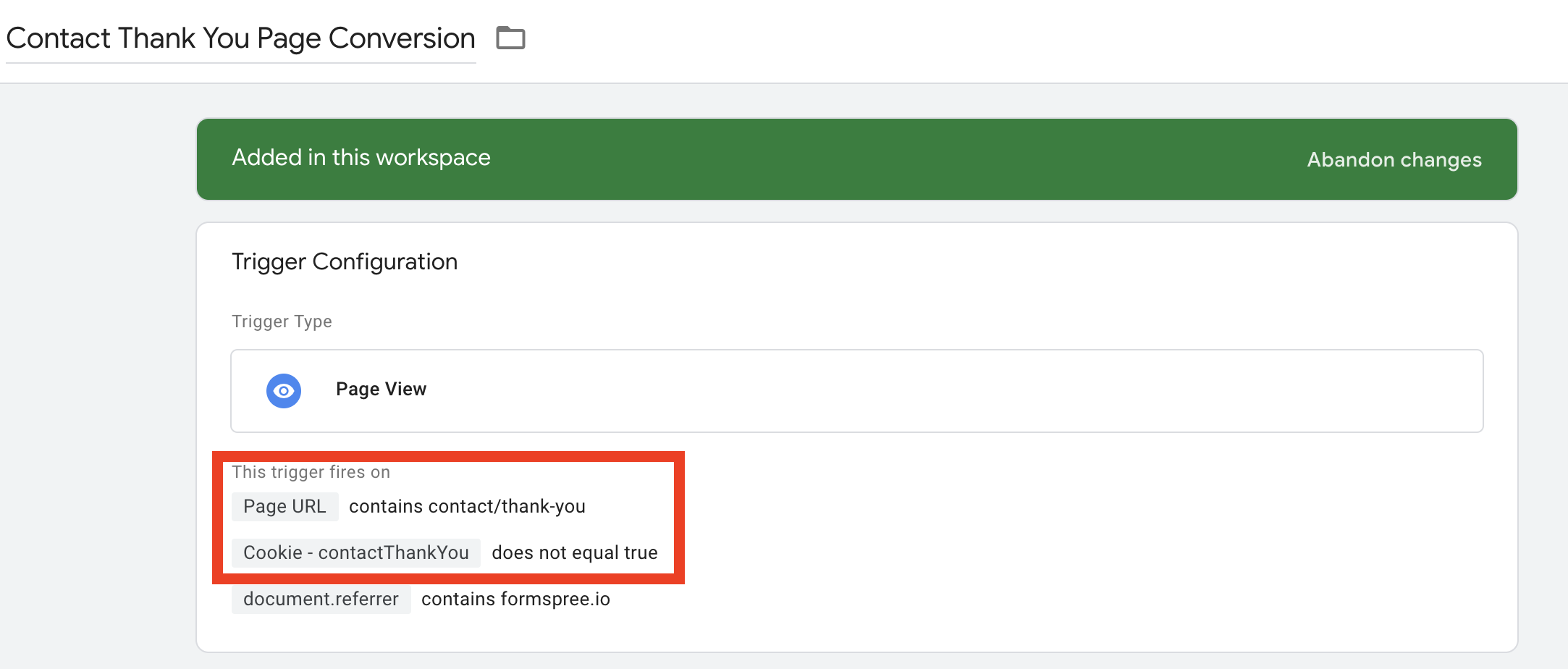
Task: Click blank header area right of folder icon
Action: 1013,40
